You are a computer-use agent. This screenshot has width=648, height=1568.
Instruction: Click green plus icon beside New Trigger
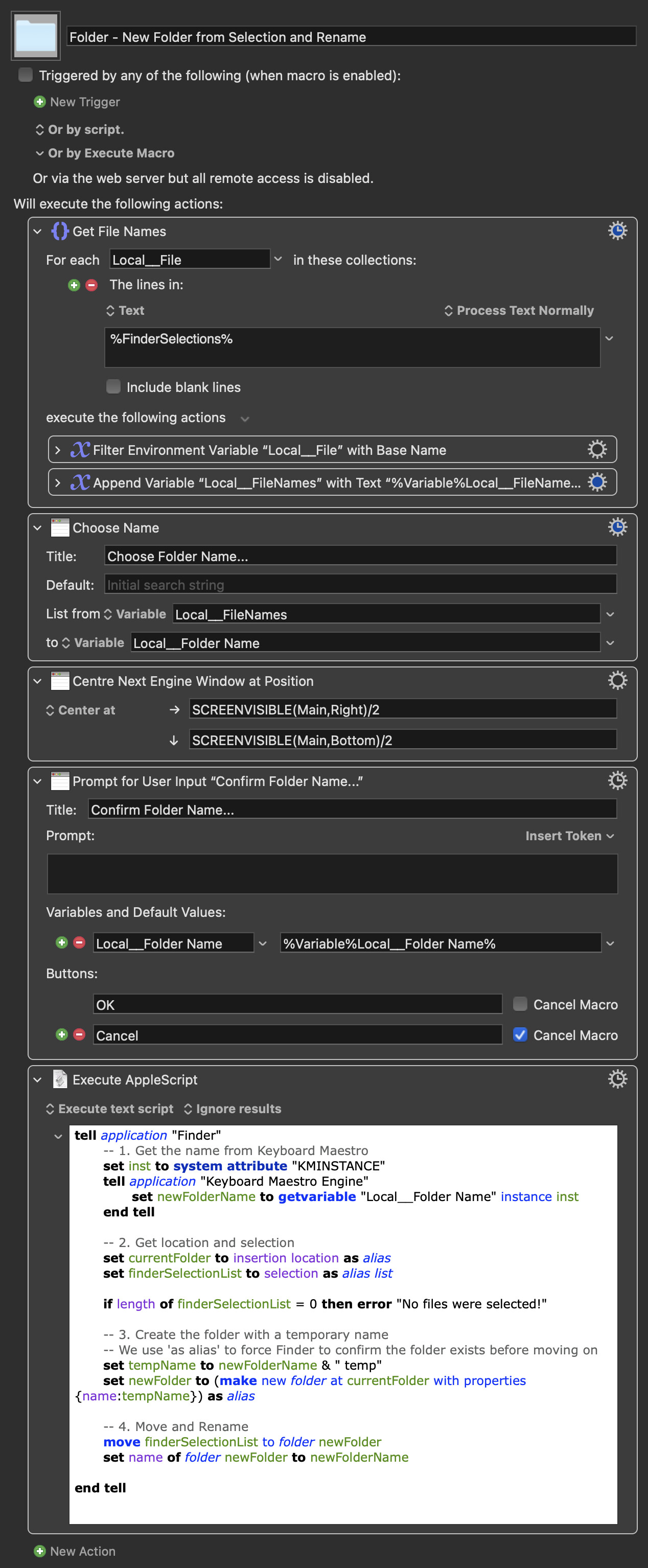pos(39,102)
